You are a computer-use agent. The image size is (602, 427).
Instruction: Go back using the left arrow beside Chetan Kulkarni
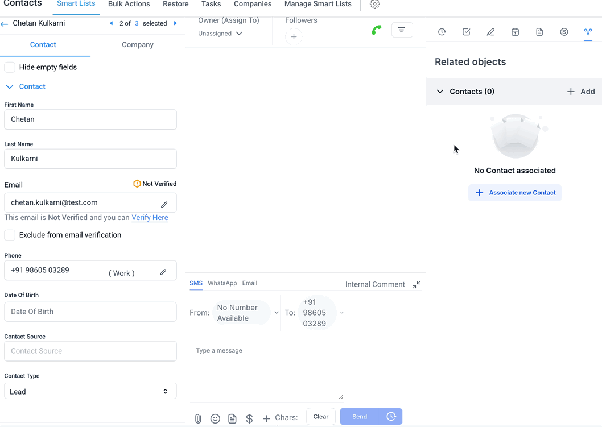pos(5,24)
